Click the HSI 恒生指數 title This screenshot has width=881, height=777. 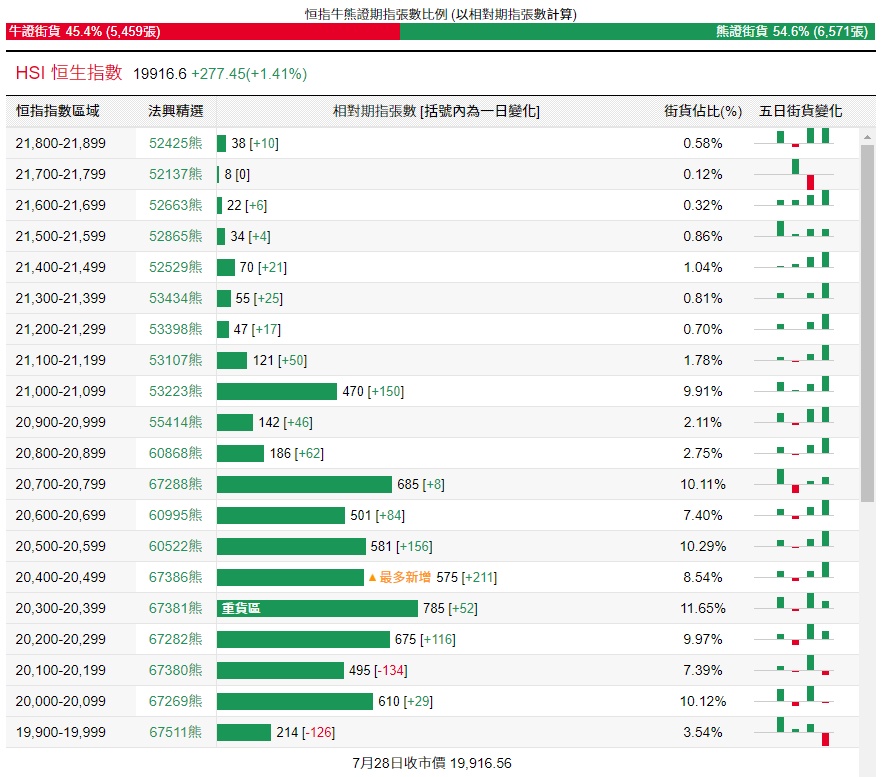(69, 73)
